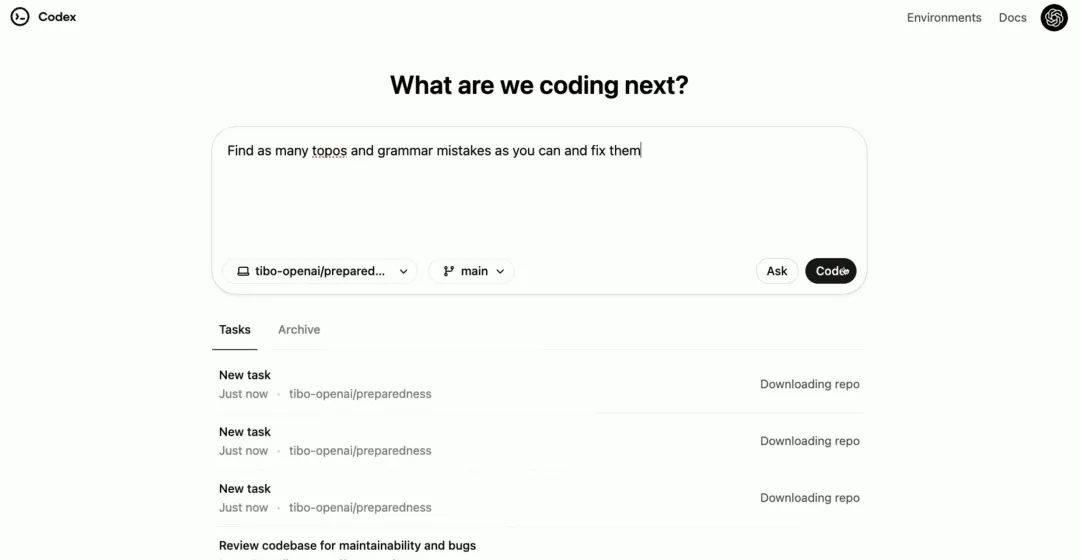Expand the tibo-openai/prepared repository dropdown chevron
The height and width of the screenshot is (560, 1080).
(404, 271)
